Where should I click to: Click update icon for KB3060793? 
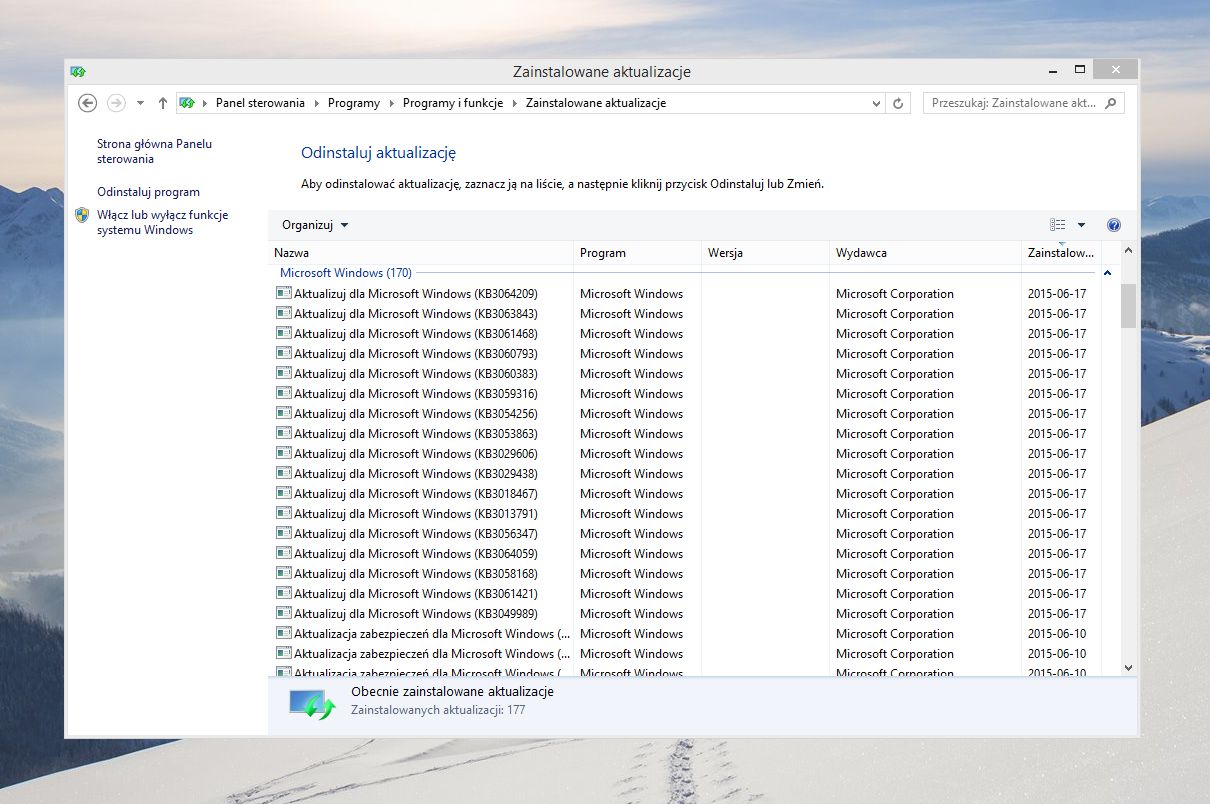coord(284,353)
